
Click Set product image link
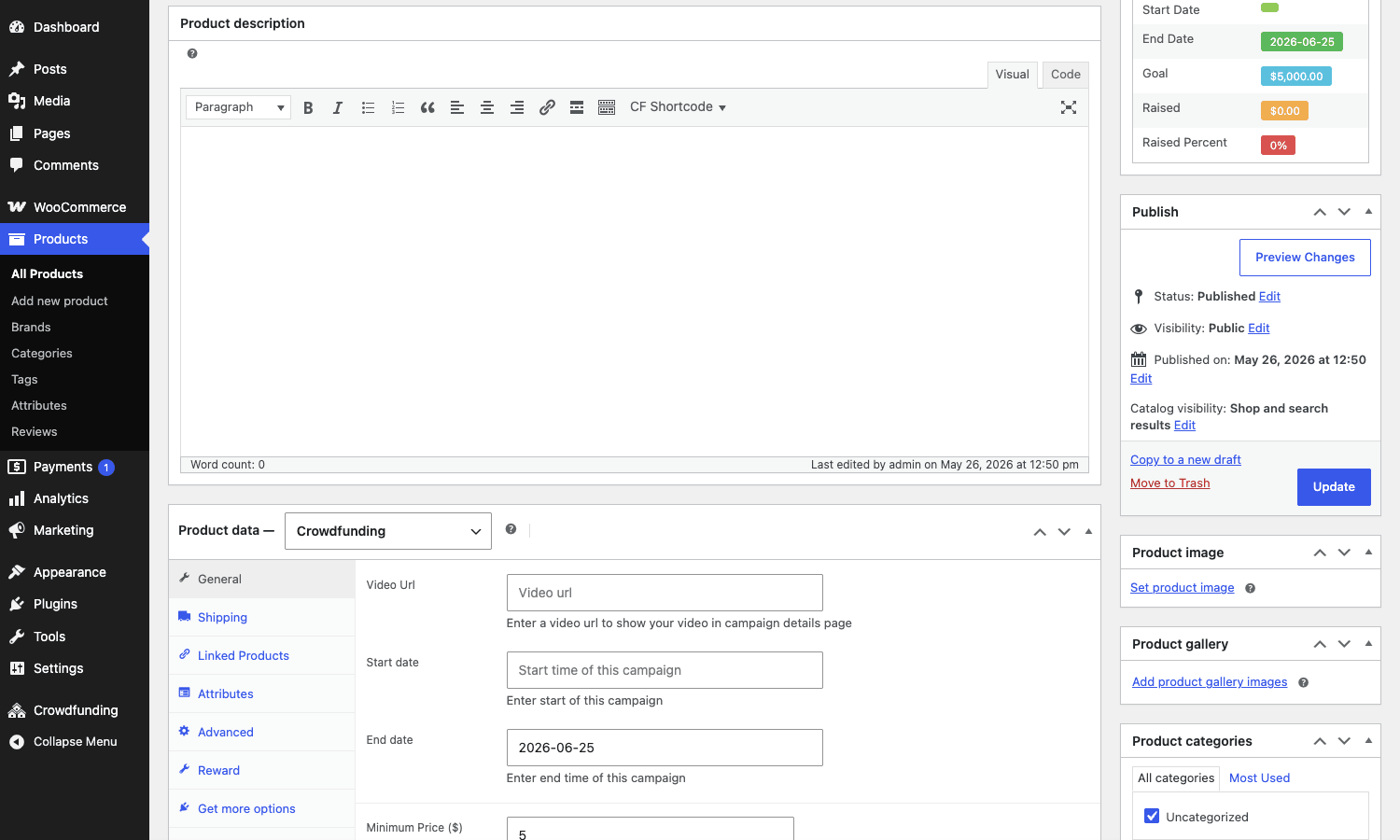1182,588
